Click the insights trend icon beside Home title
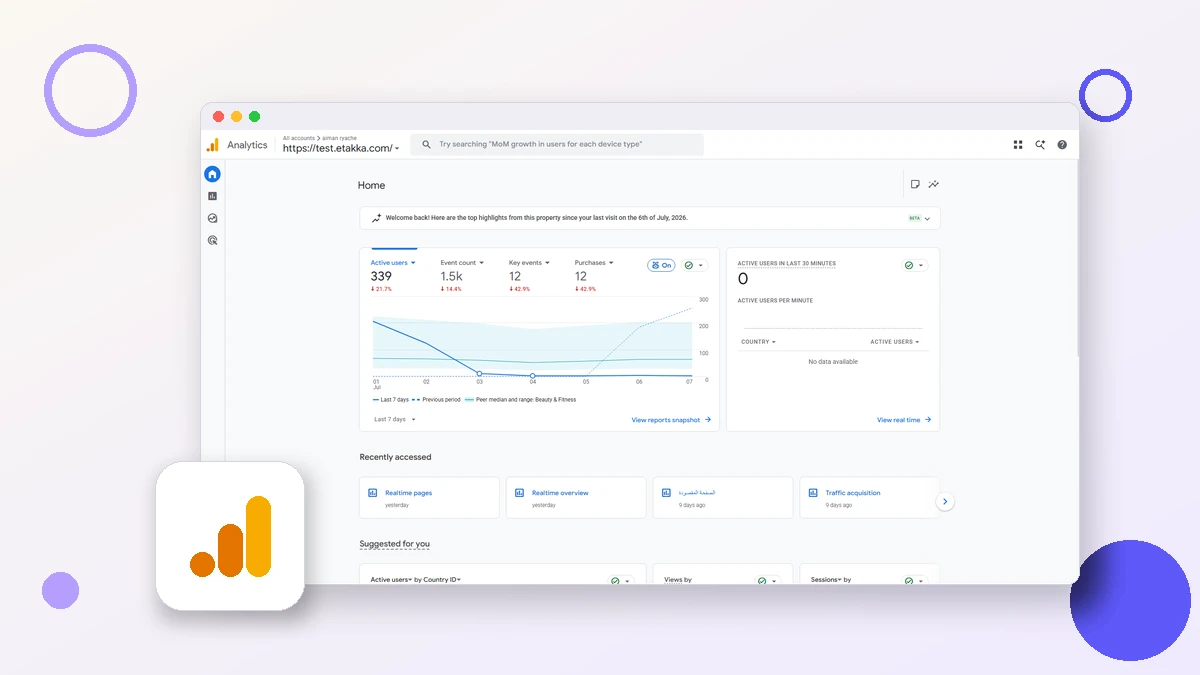 [x=933, y=184]
